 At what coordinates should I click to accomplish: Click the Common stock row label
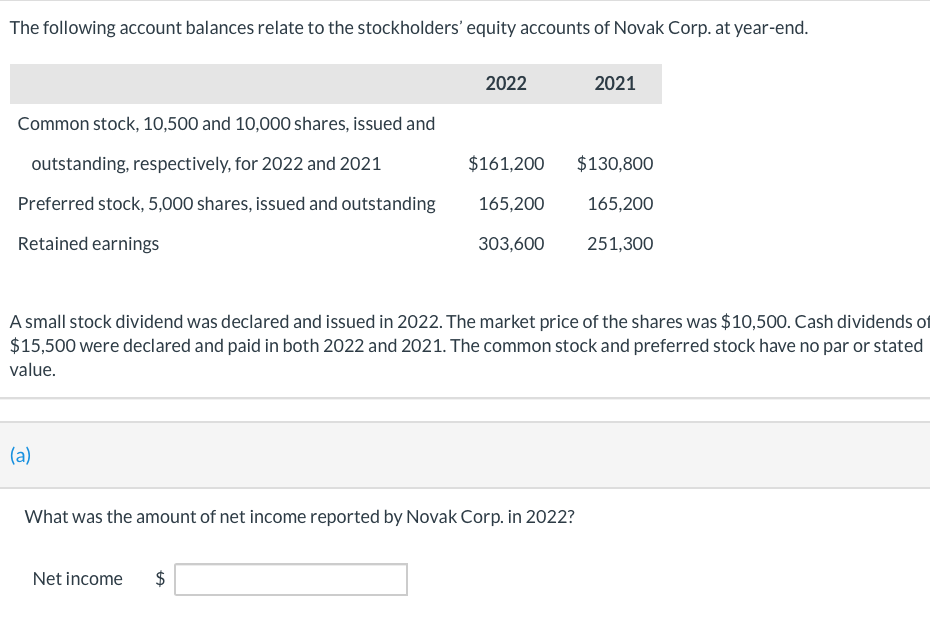226,124
